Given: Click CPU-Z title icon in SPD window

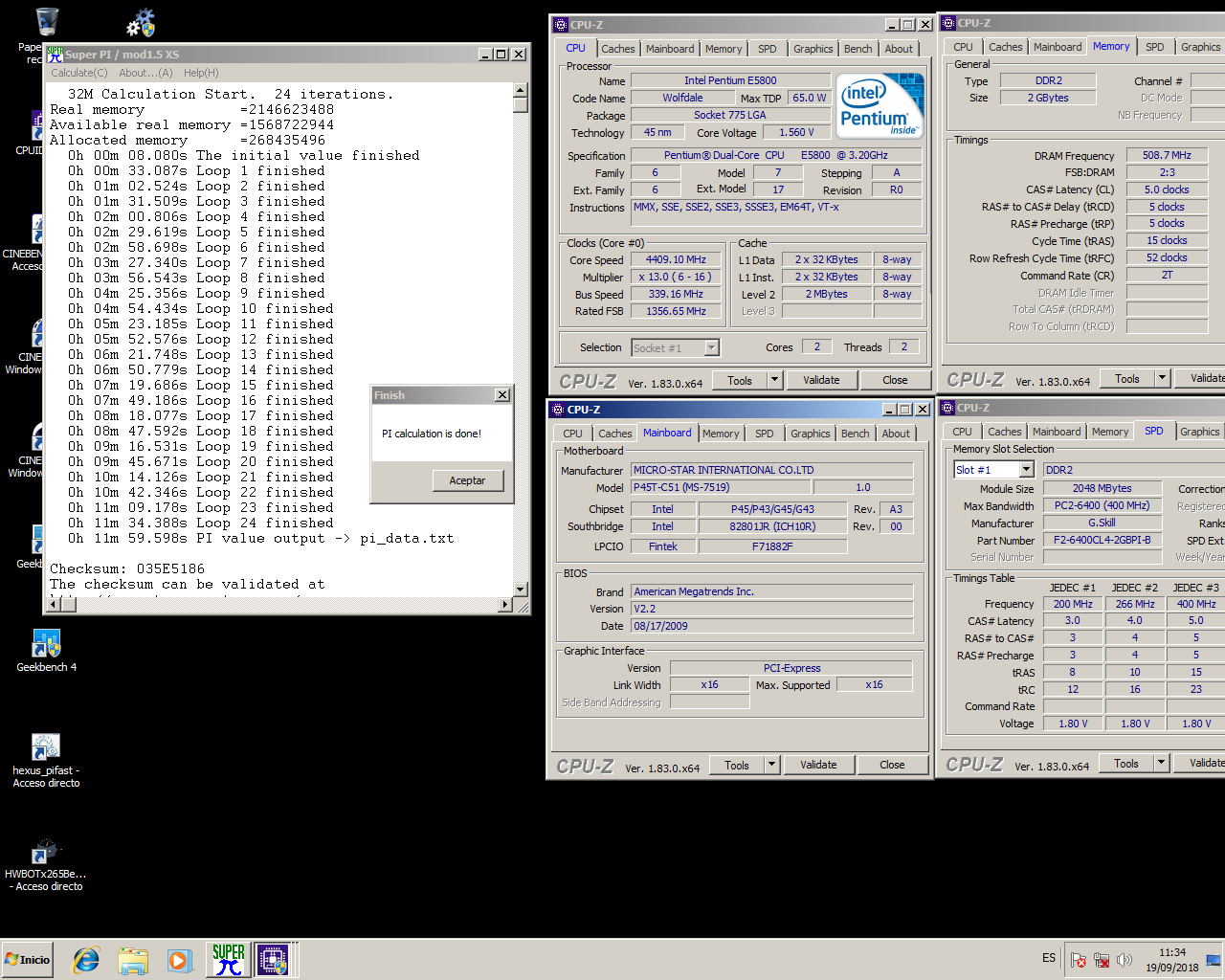Looking at the screenshot, I should (x=947, y=408).
